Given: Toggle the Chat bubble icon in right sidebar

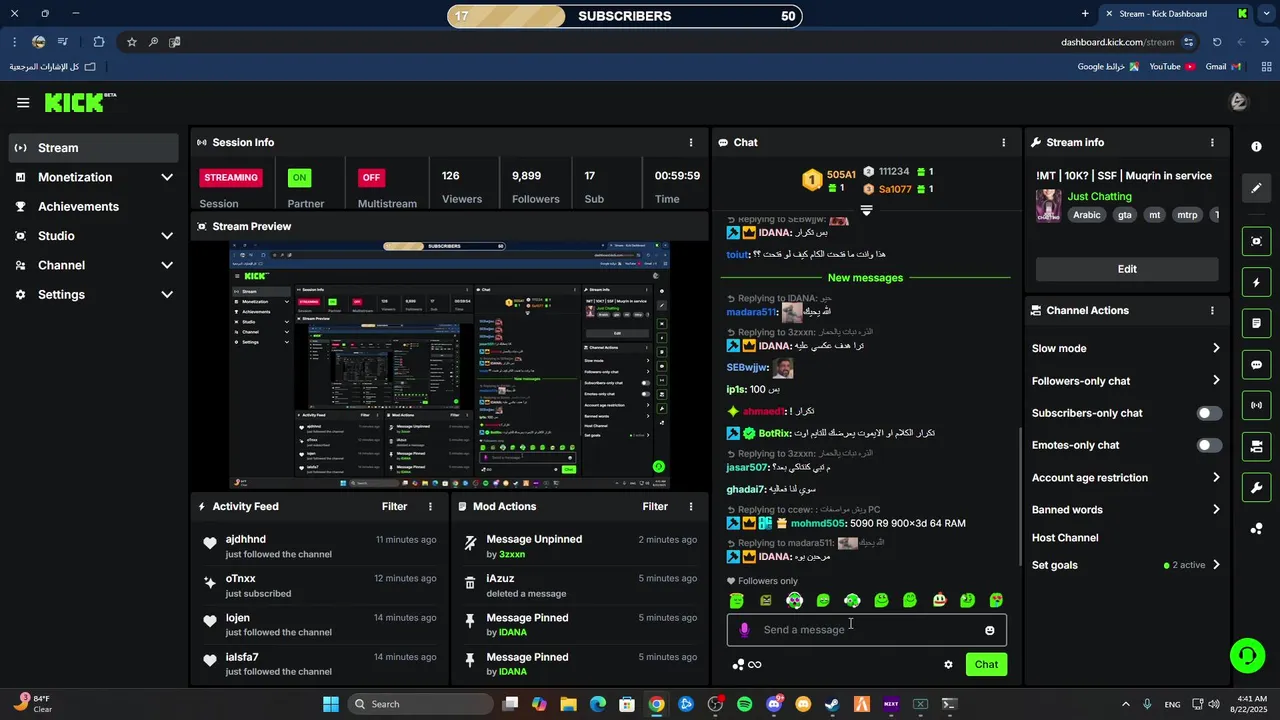Looking at the screenshot, I should point(1256,365).
